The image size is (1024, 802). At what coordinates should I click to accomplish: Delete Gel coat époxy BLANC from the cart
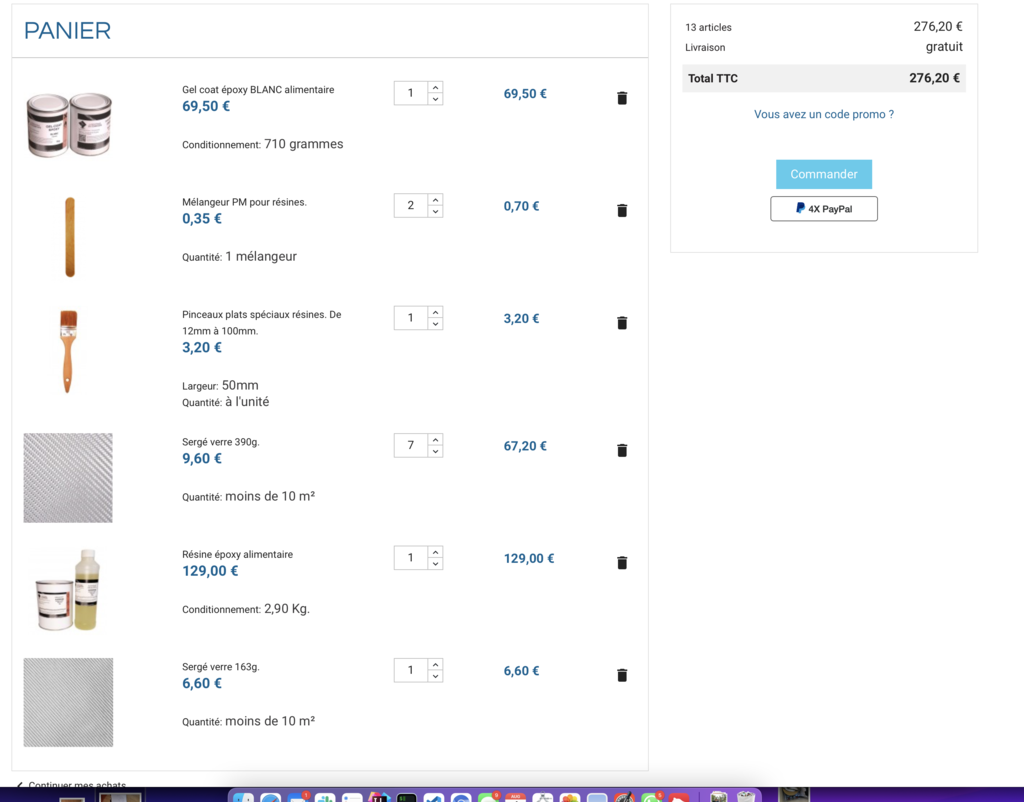pyautogui.click(x=622, y=98)
